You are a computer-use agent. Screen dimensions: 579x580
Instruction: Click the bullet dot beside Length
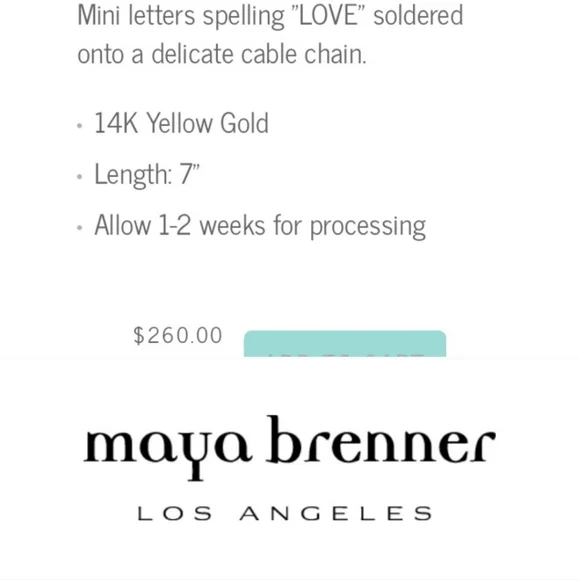(x=80, y=177)
